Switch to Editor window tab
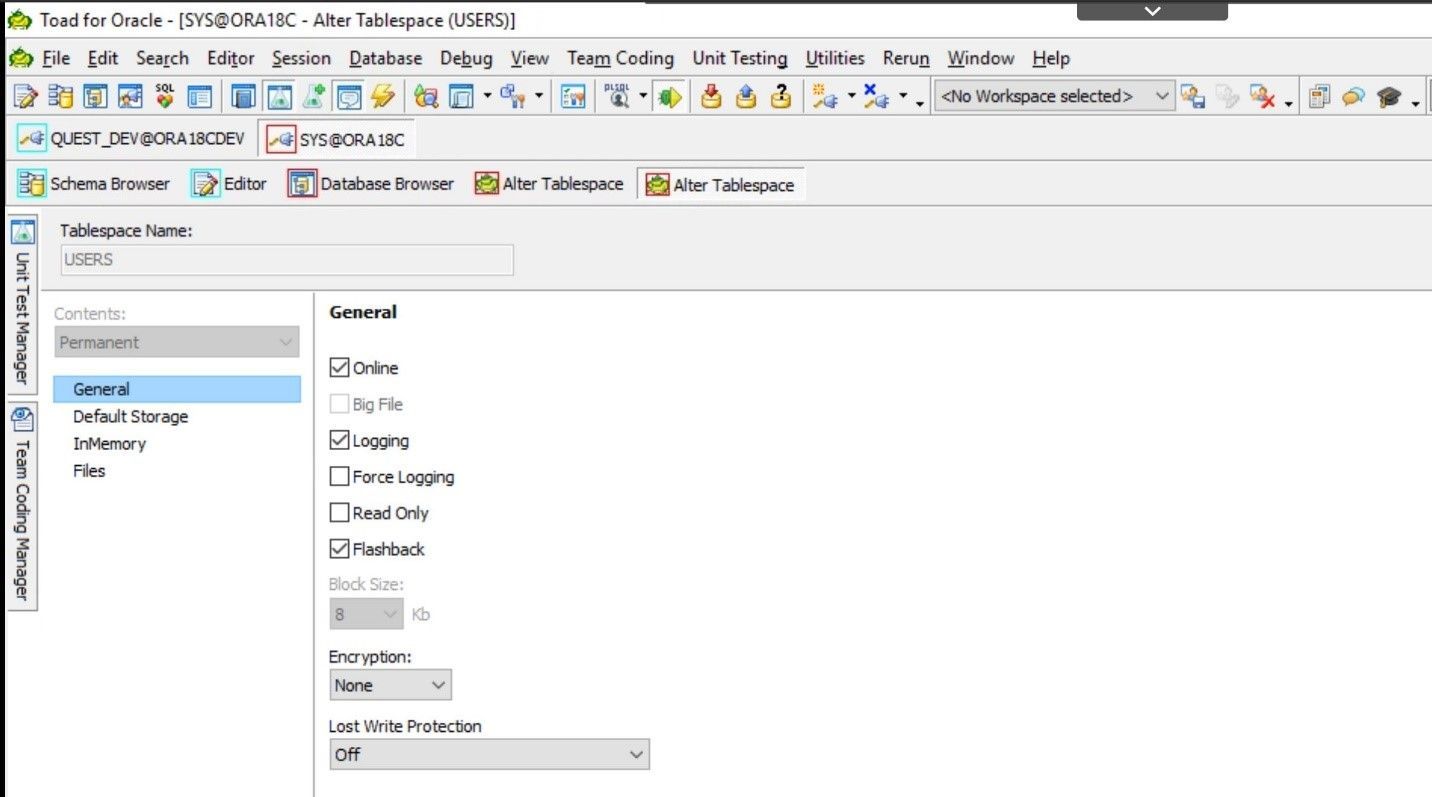Viewport: 1432px width, 797px height. coord(229,184)
